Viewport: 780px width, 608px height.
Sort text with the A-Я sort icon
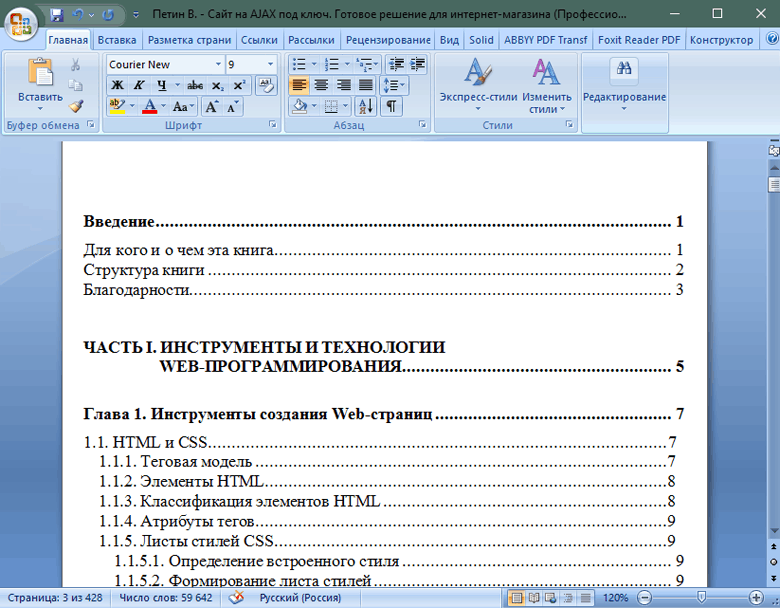[366, 106]
